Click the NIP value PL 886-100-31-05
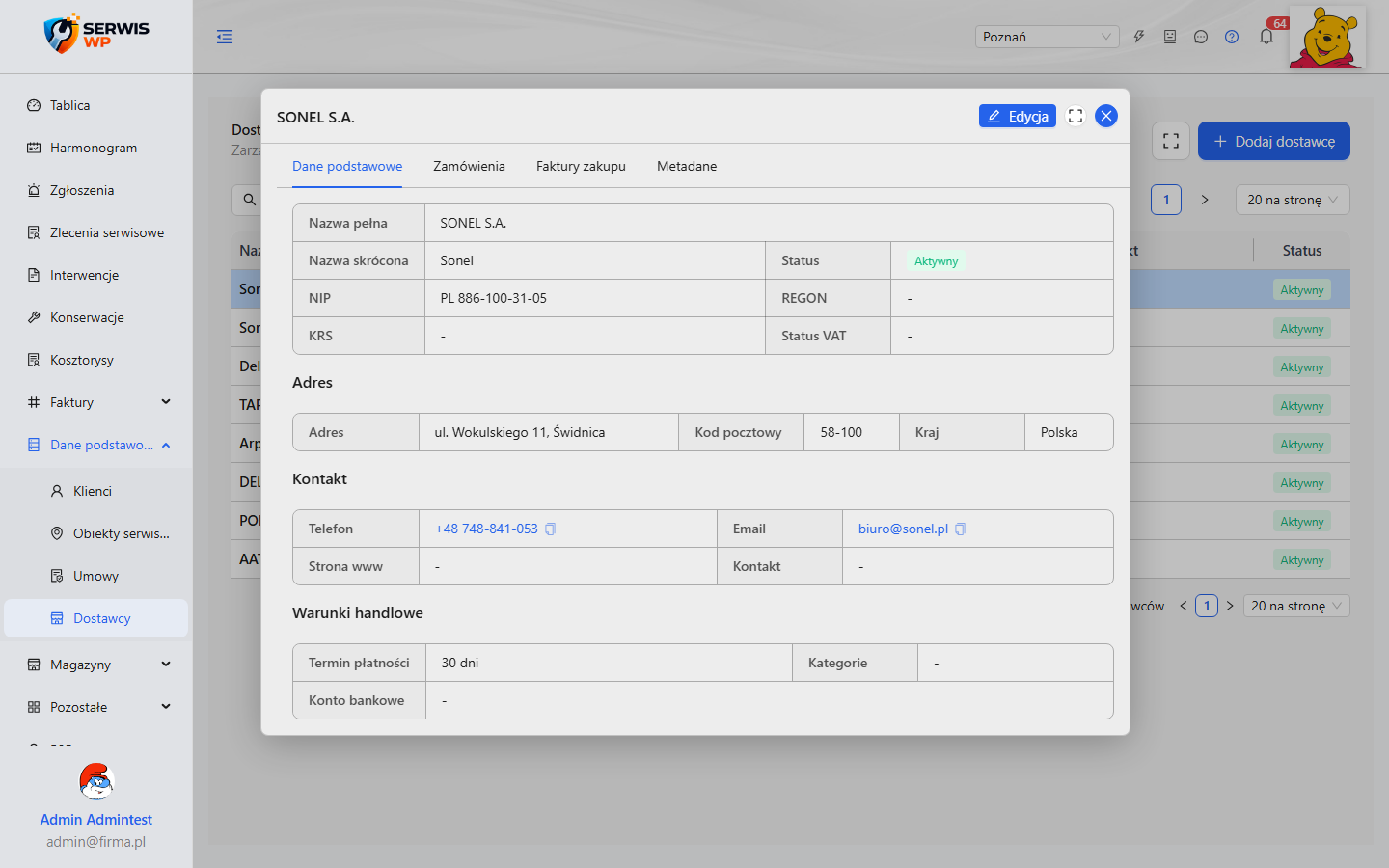The height and width of the screenshot is (868, 1389). coord(494,298)
